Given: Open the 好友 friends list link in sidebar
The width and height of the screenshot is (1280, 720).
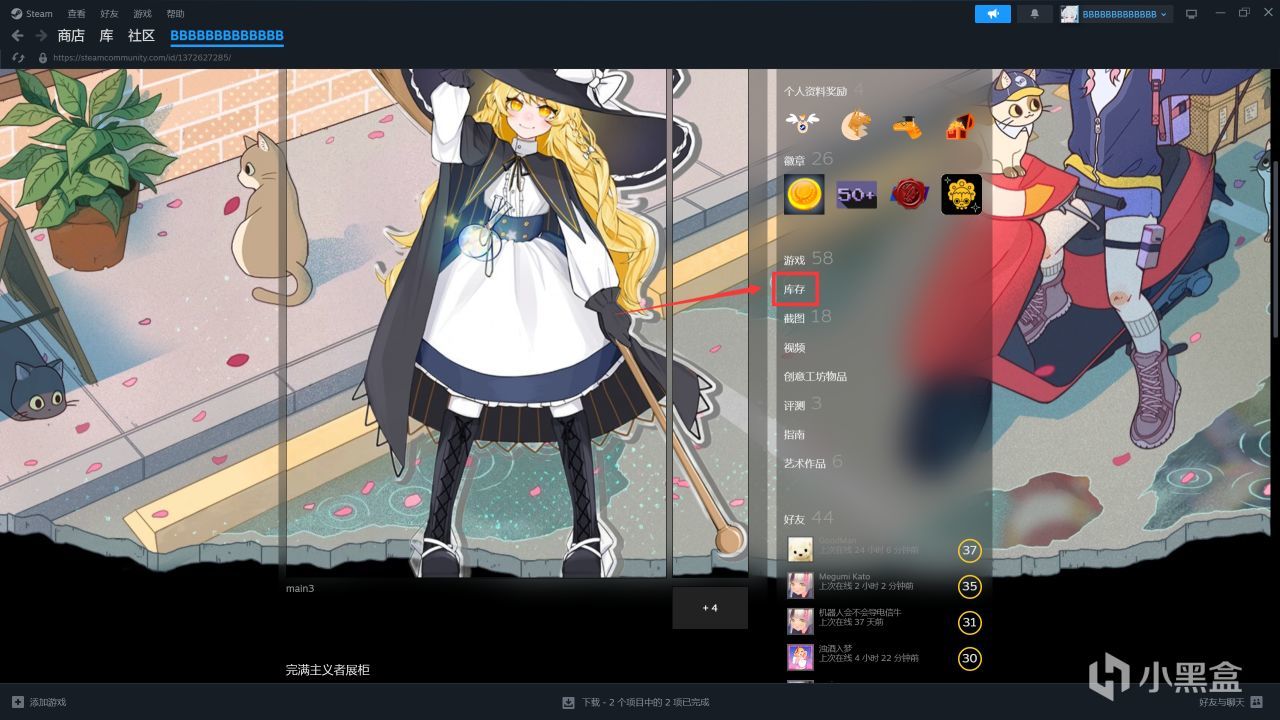Looking at the screenshot, I should [x=795, y=519].
